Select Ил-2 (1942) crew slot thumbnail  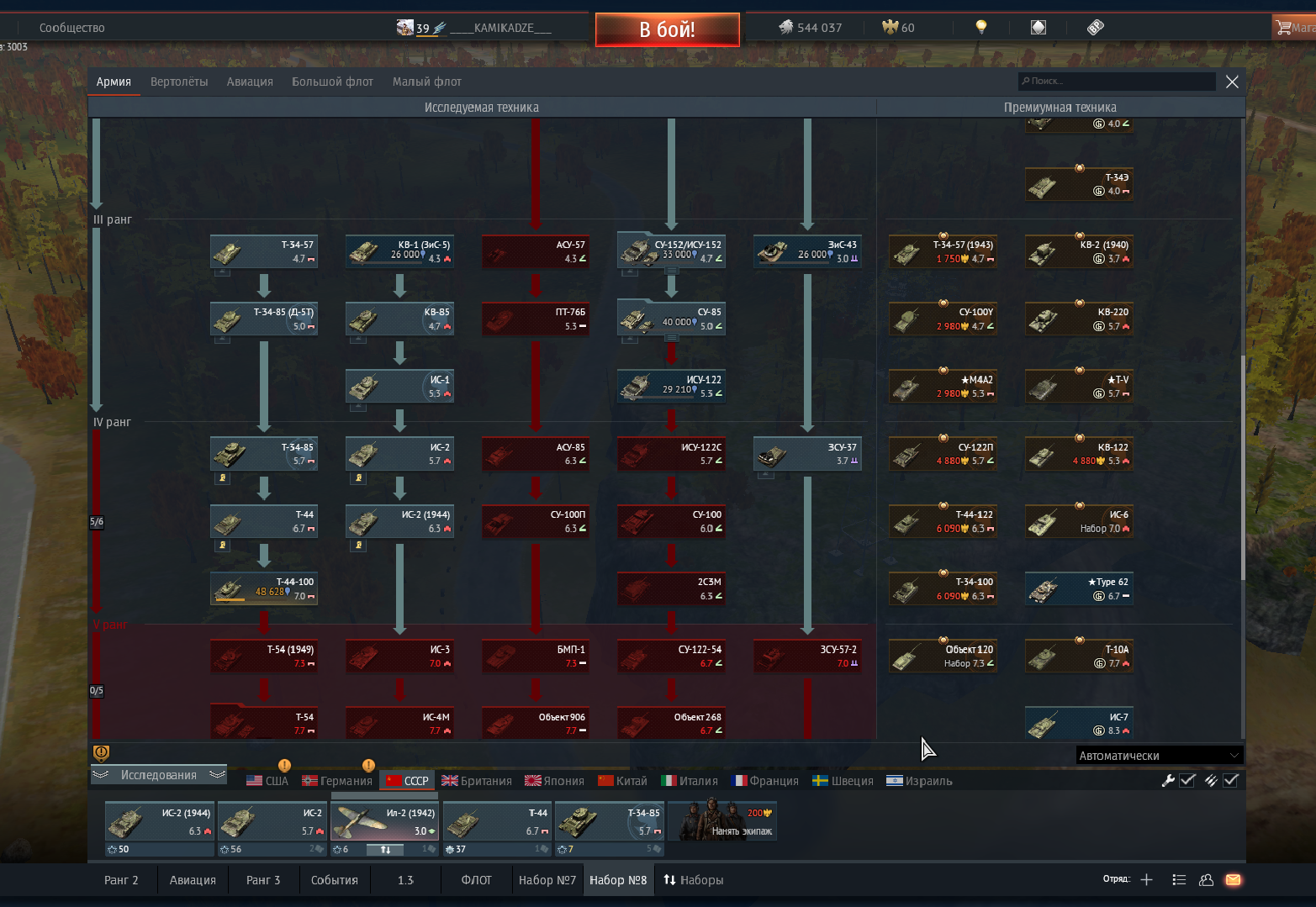coord(385,821)
